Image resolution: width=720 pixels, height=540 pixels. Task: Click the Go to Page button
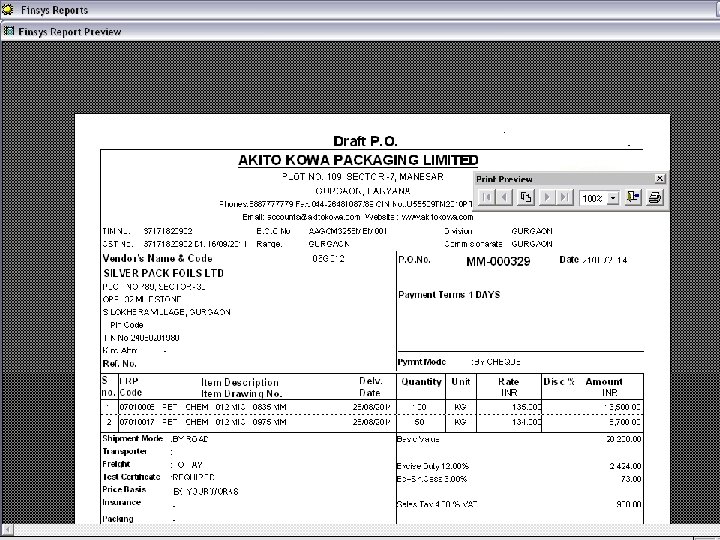coord(526,197)
